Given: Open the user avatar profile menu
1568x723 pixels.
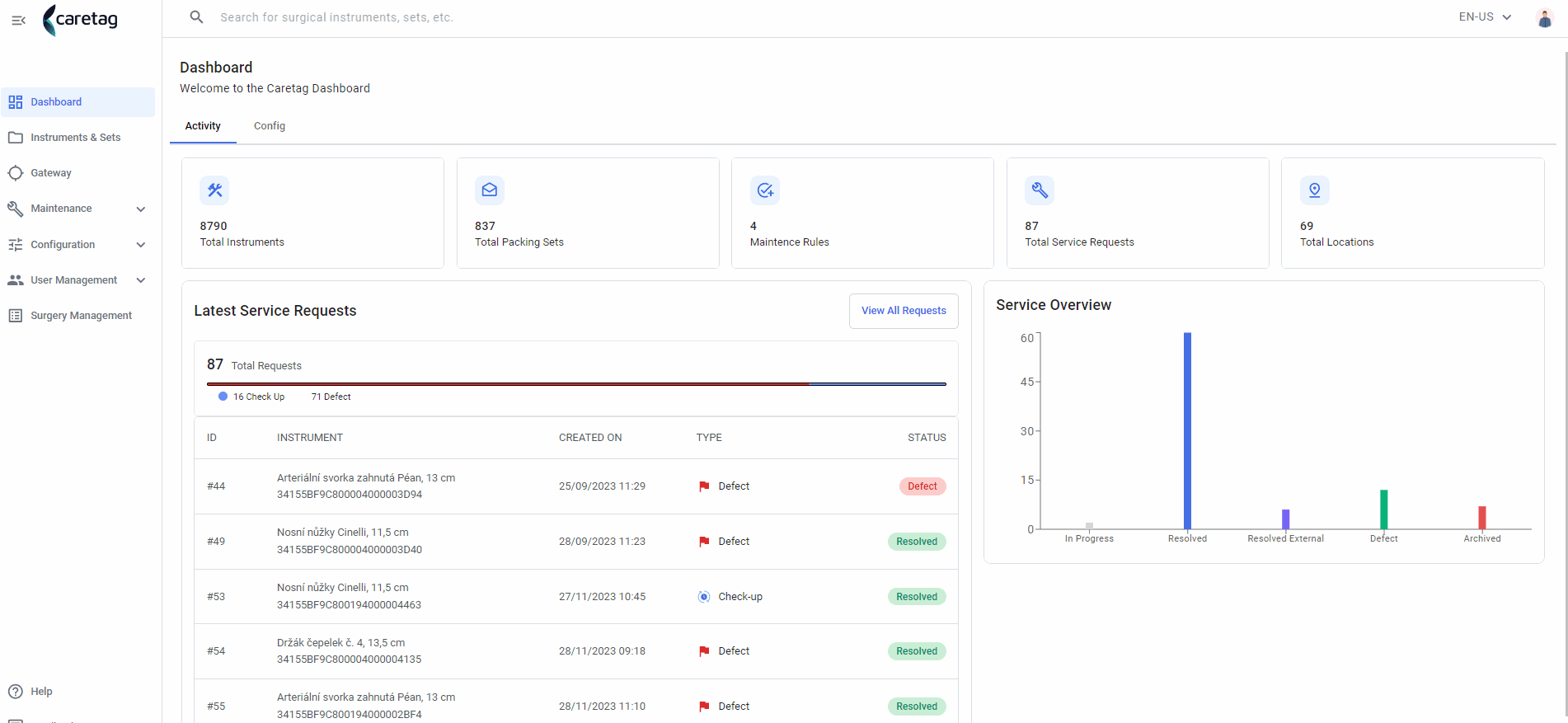Looking at the screenshot, I should (x=1545, y=17).
